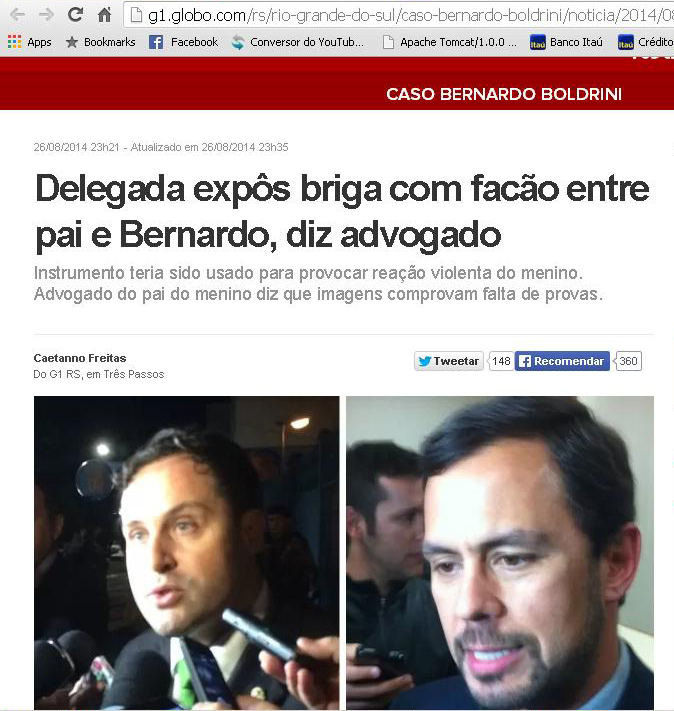
Task: Open the Apps grid icon in bookmarks bar
Action: [x=29, y=42]
